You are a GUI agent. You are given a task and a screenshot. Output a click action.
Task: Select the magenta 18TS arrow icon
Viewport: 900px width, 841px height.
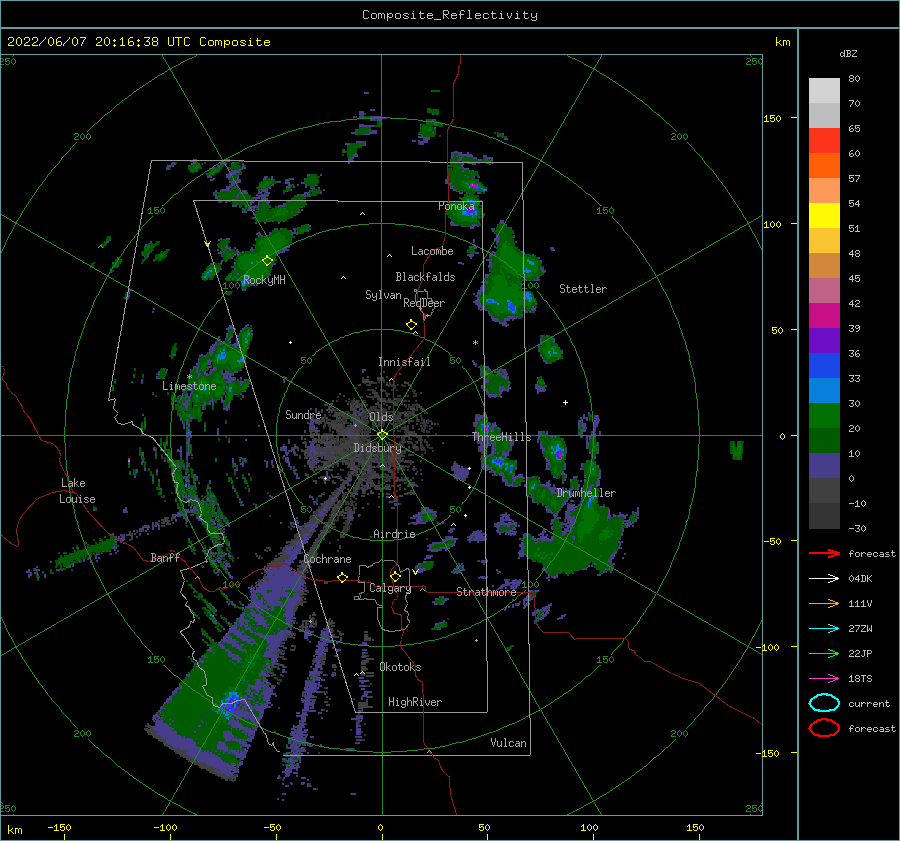point(824,679)
